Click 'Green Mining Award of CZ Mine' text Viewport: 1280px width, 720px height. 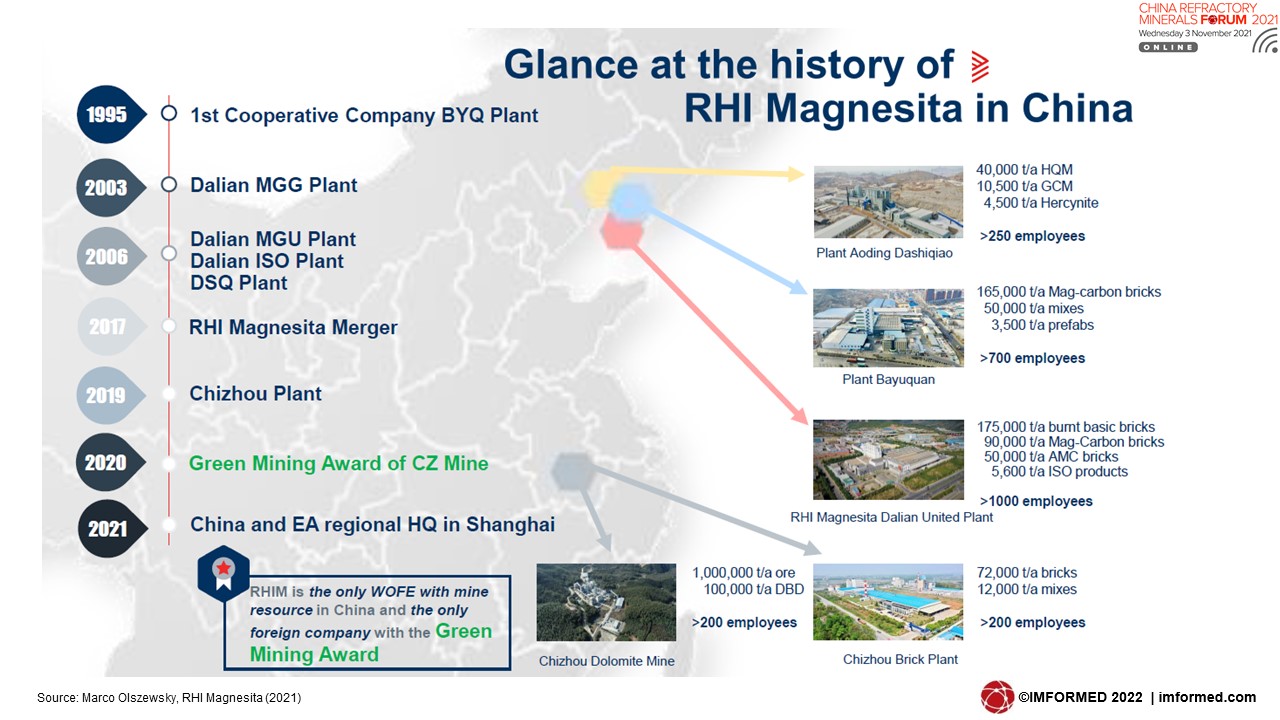pos(339,464)
